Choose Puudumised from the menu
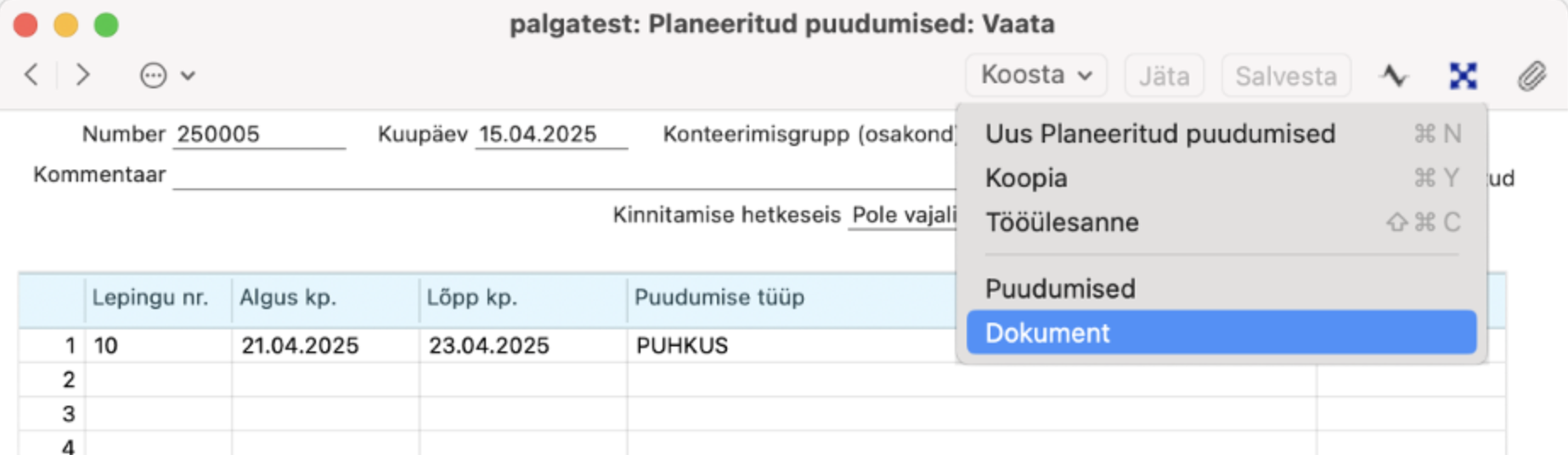Viewport: 1568px width, 455px height. (1060, 289)
